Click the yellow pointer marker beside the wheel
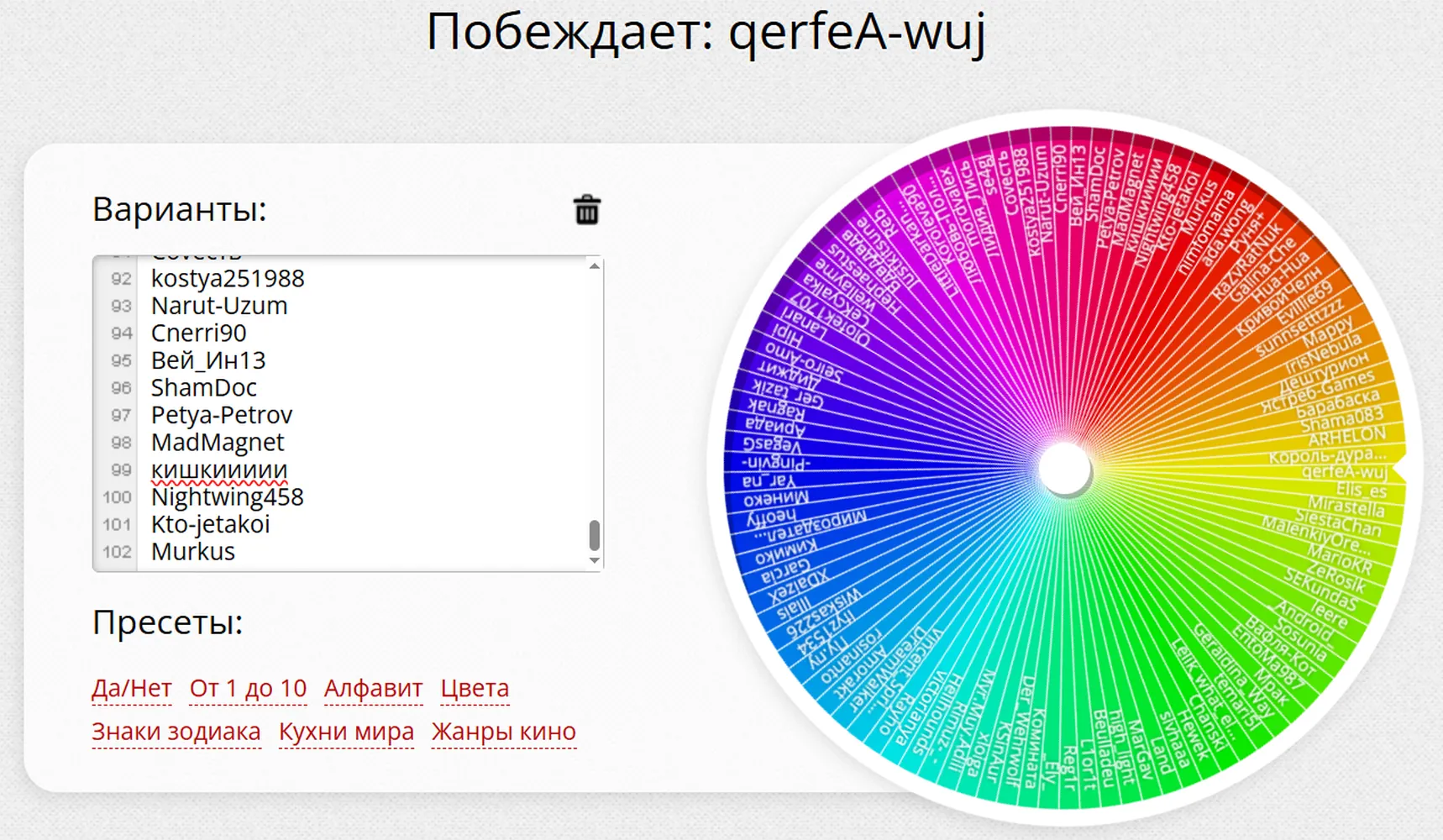This screenshot has height=840, width=1443. (1398, 469)
